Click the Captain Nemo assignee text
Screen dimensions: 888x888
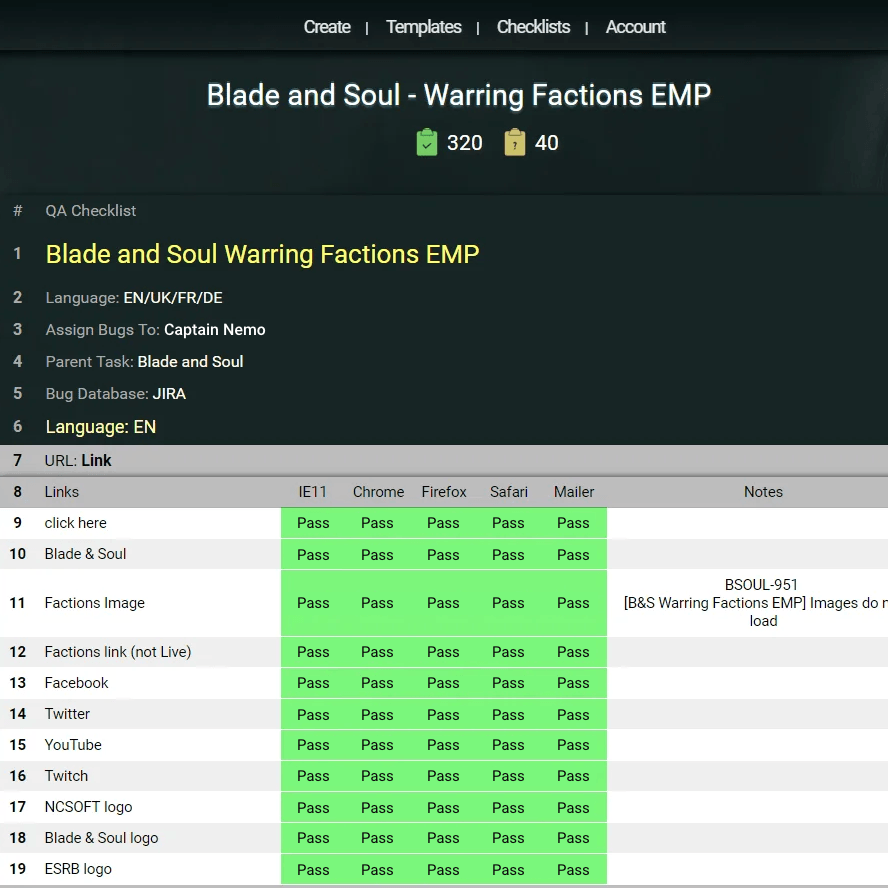point(215,330)
